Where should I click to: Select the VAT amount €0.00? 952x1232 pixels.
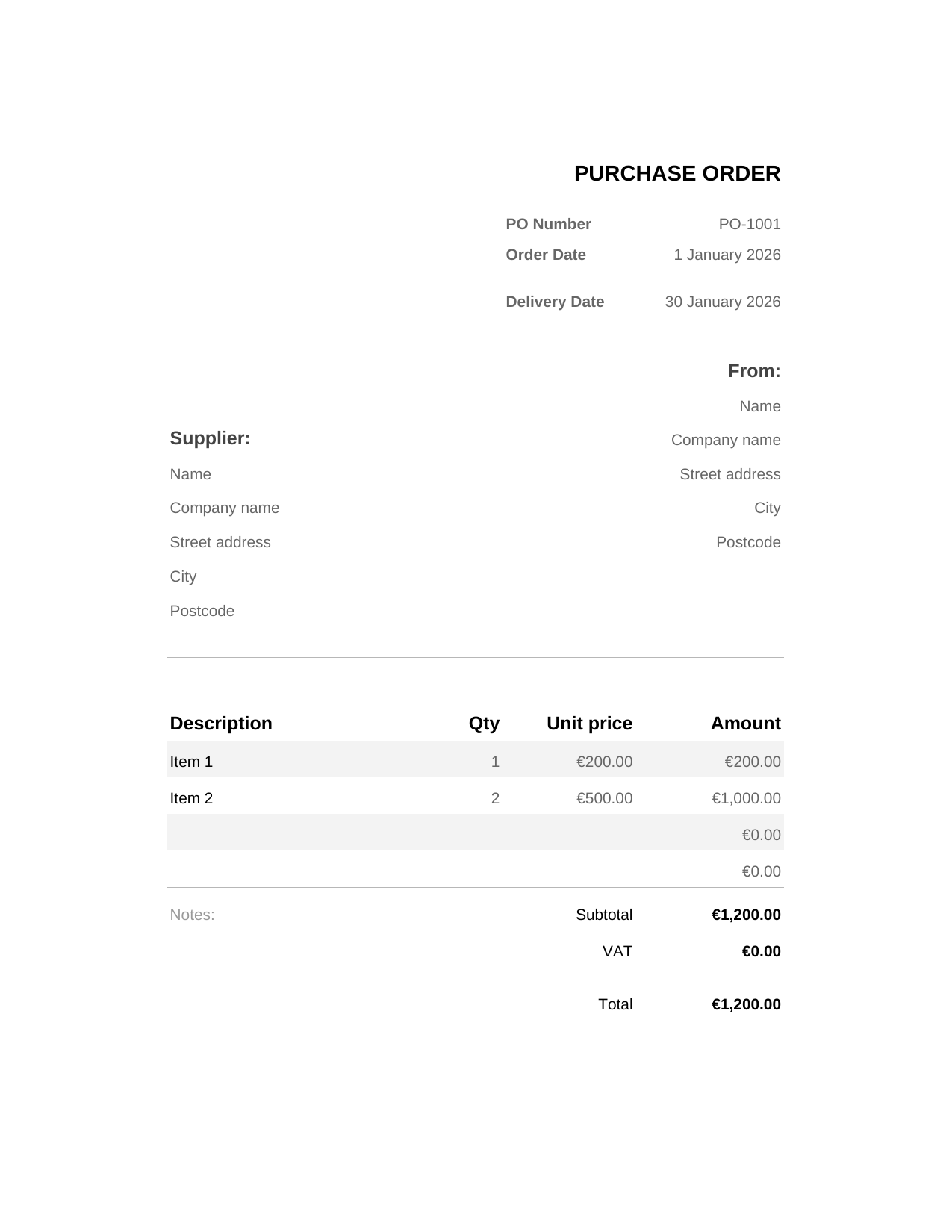[761, 951]
